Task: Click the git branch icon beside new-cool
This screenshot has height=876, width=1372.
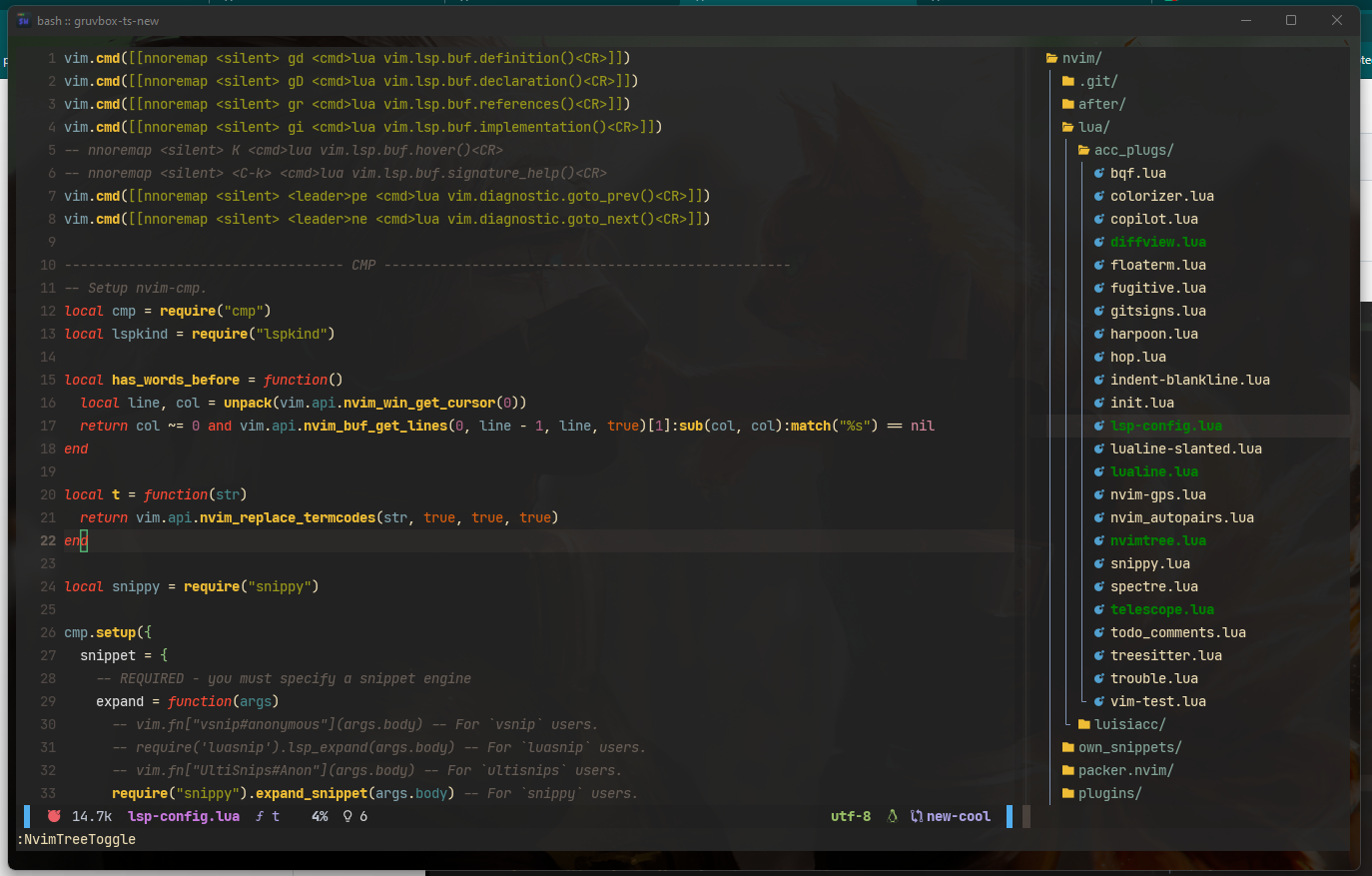Action: coord(917,816)
